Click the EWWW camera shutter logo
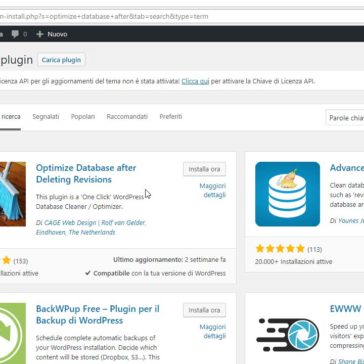The width and height of the screenshot is (364, 364). (287, 335)
